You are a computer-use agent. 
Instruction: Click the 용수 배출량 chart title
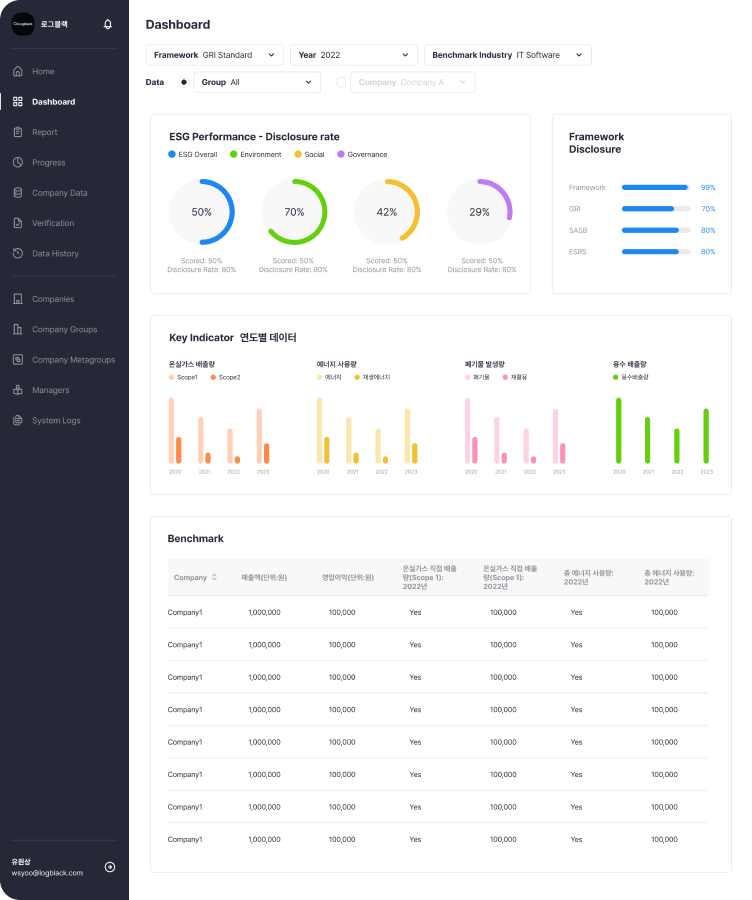pos(630,364)
